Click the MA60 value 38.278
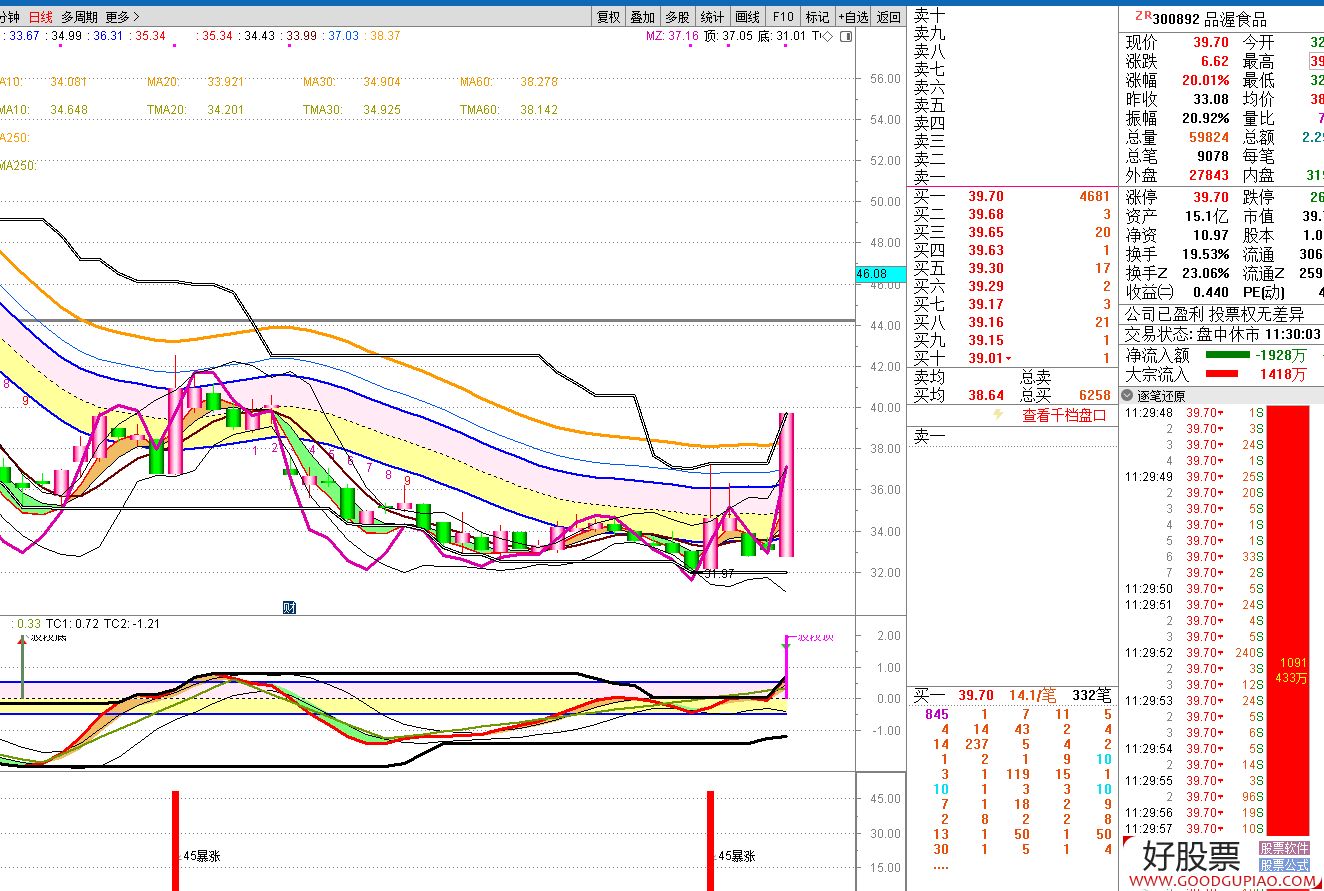Viewport: 1324px width, 891px height. pos(539,82)
